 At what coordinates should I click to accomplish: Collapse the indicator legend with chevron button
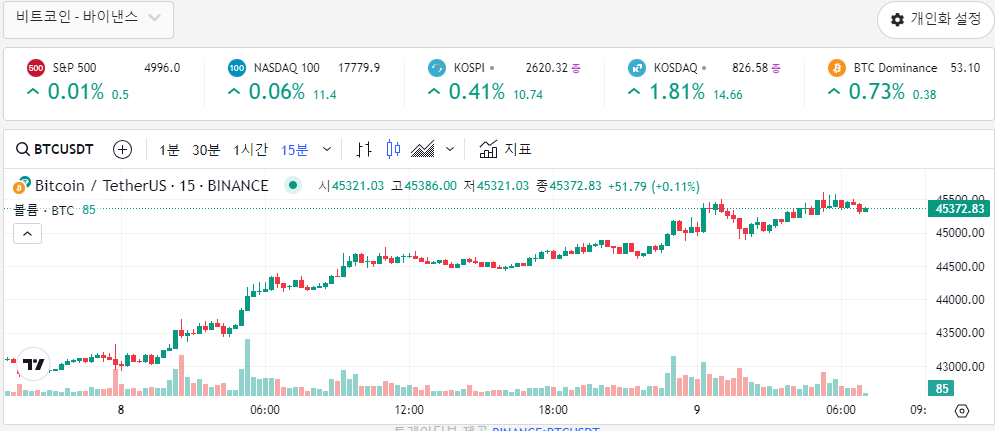tap(27, 234)
